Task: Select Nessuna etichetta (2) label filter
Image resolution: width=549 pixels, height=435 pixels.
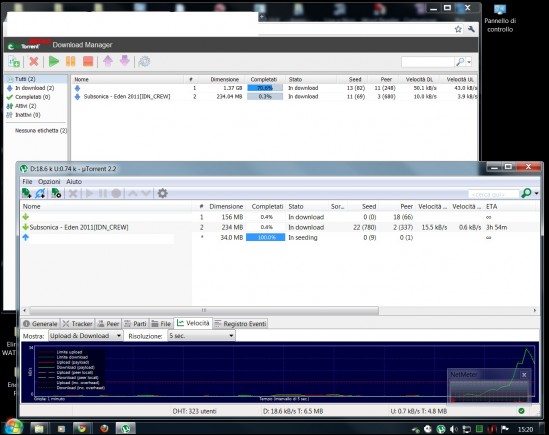Action: click(41, 131)
